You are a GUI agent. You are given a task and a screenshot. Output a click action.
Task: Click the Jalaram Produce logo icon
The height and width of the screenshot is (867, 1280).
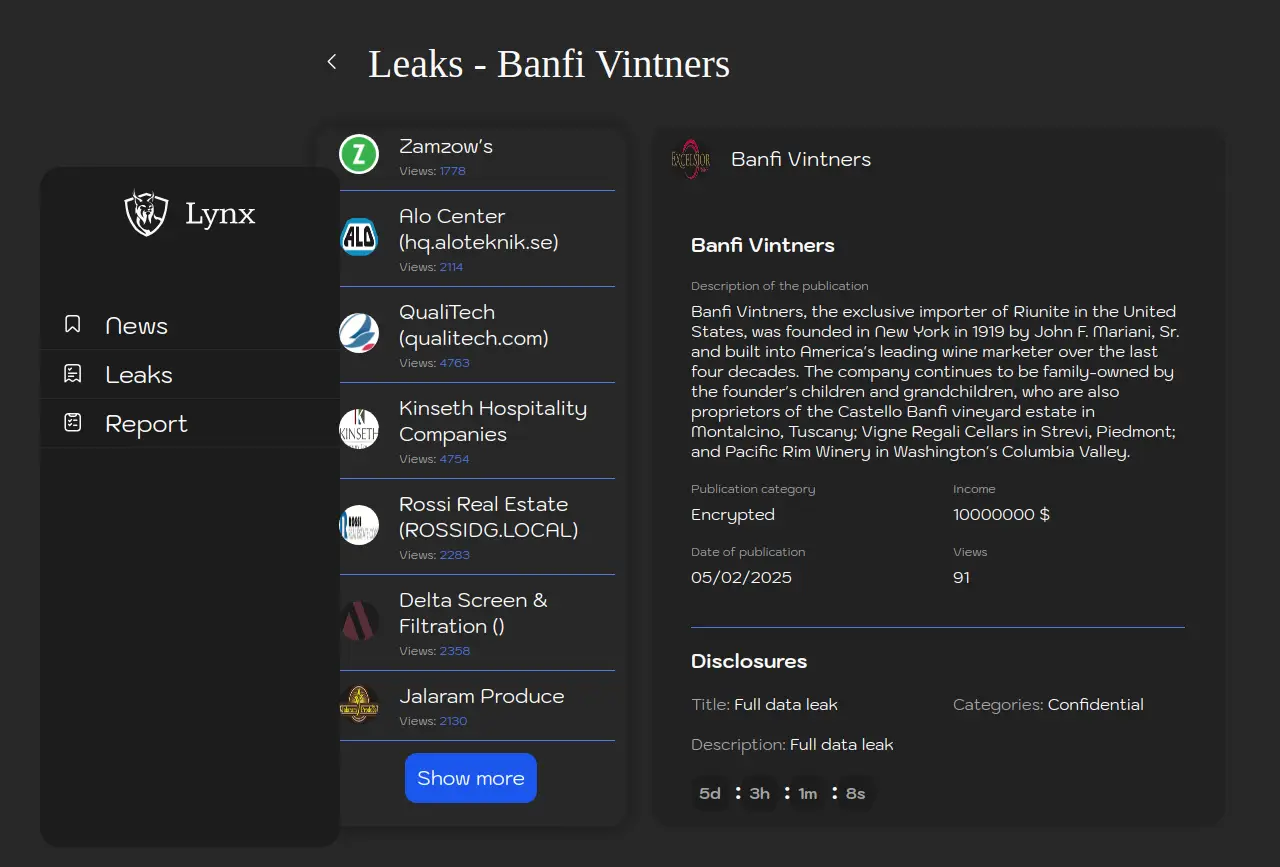[x=359, y=704]
